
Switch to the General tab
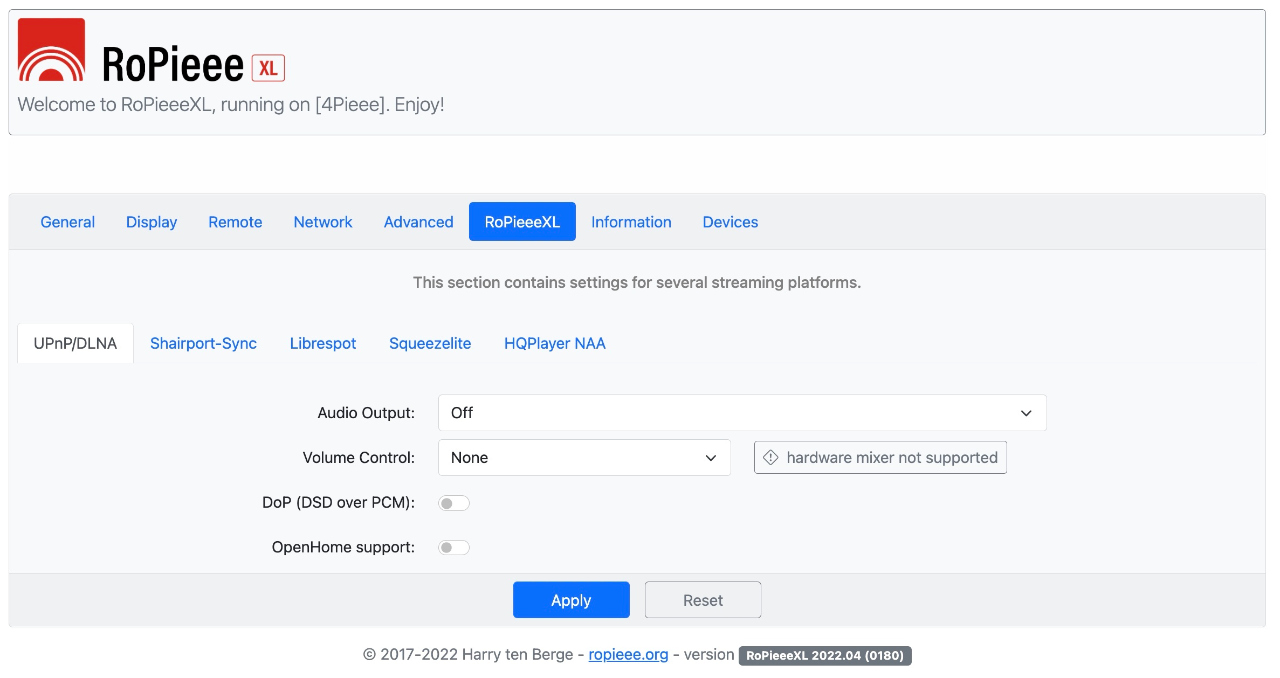[x=68, y=222]
